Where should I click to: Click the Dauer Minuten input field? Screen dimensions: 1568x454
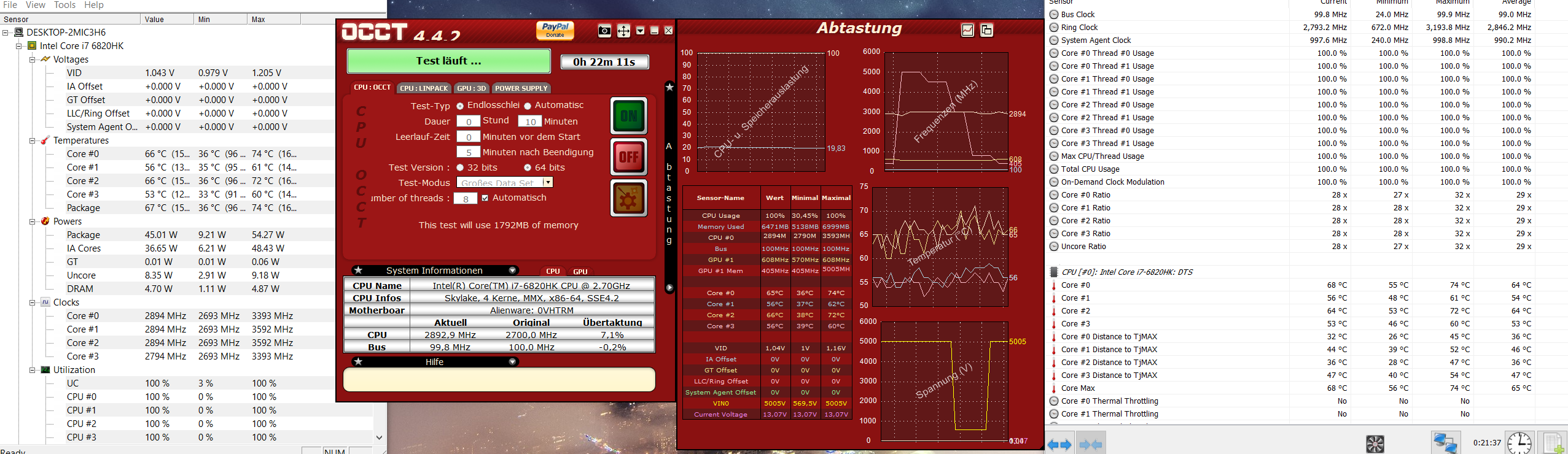point(530,121)
